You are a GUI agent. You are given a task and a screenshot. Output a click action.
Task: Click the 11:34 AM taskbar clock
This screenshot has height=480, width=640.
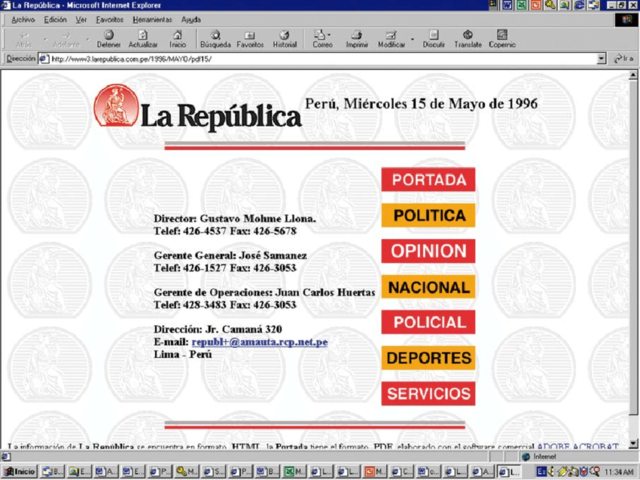tap(619, 472)
